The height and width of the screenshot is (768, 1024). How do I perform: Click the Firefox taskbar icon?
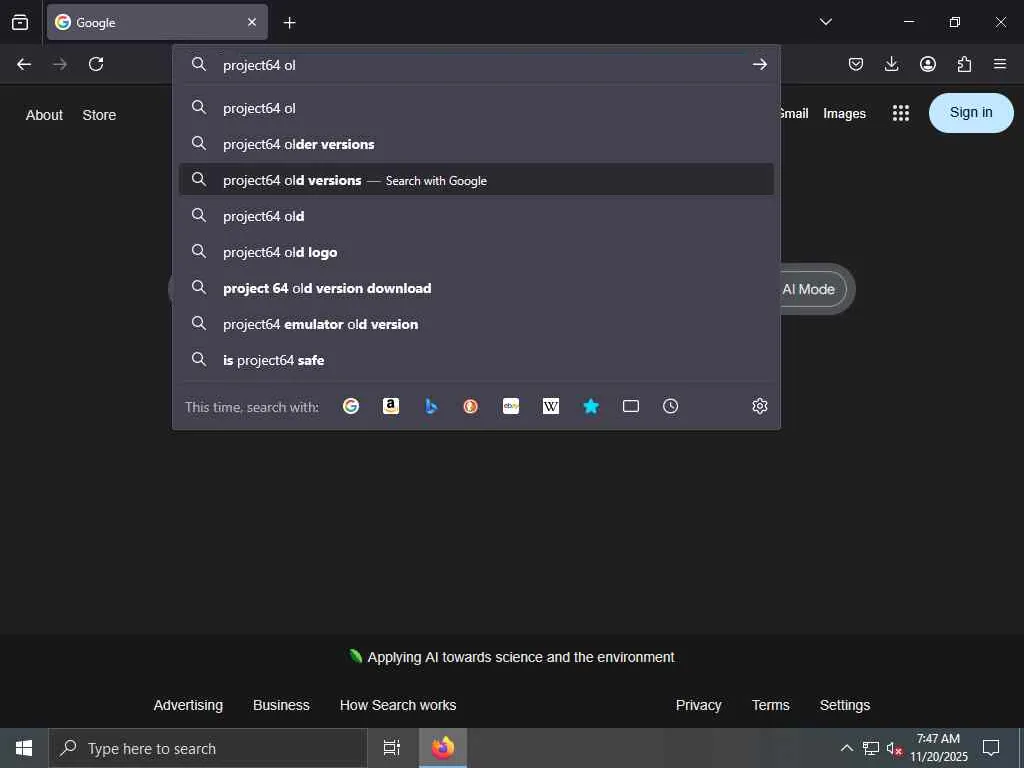443,748
